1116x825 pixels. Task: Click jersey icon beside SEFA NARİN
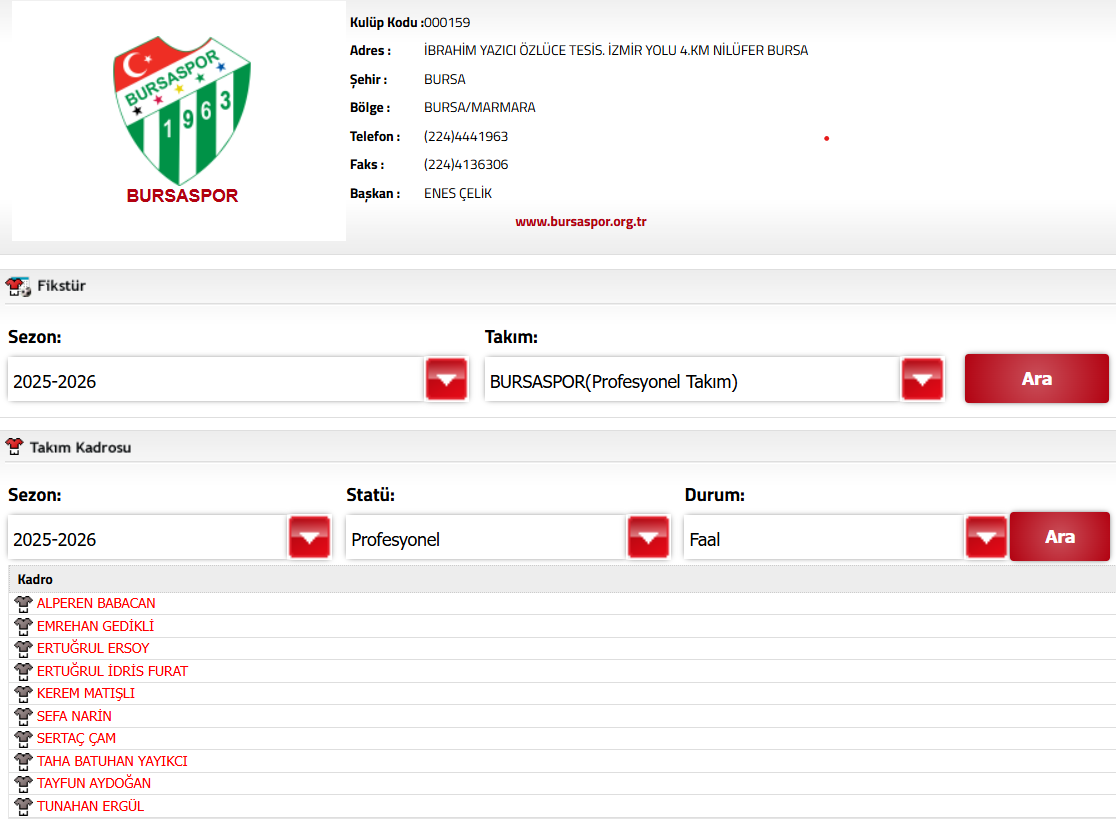pos(23,717)
